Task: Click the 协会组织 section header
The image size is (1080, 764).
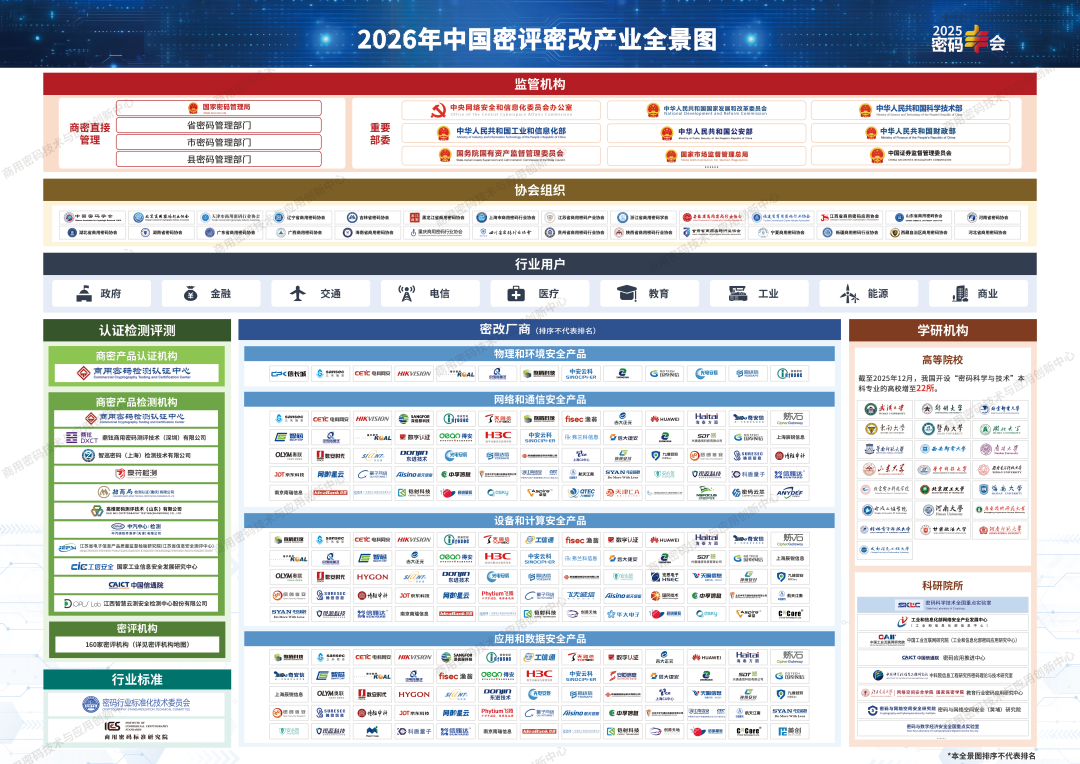Action: click(x=540, y=190)
